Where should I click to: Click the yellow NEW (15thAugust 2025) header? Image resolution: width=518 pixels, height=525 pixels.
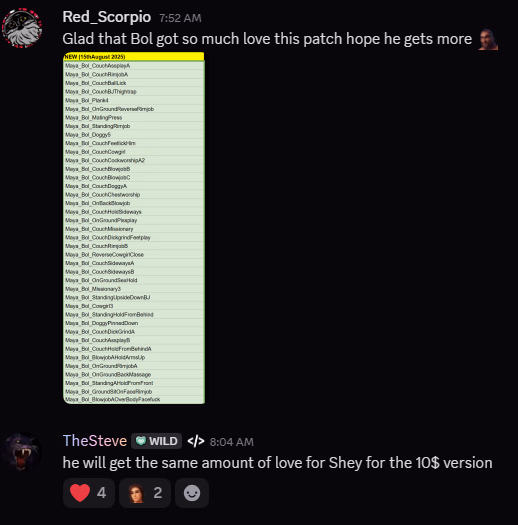(x=134, y=57)
